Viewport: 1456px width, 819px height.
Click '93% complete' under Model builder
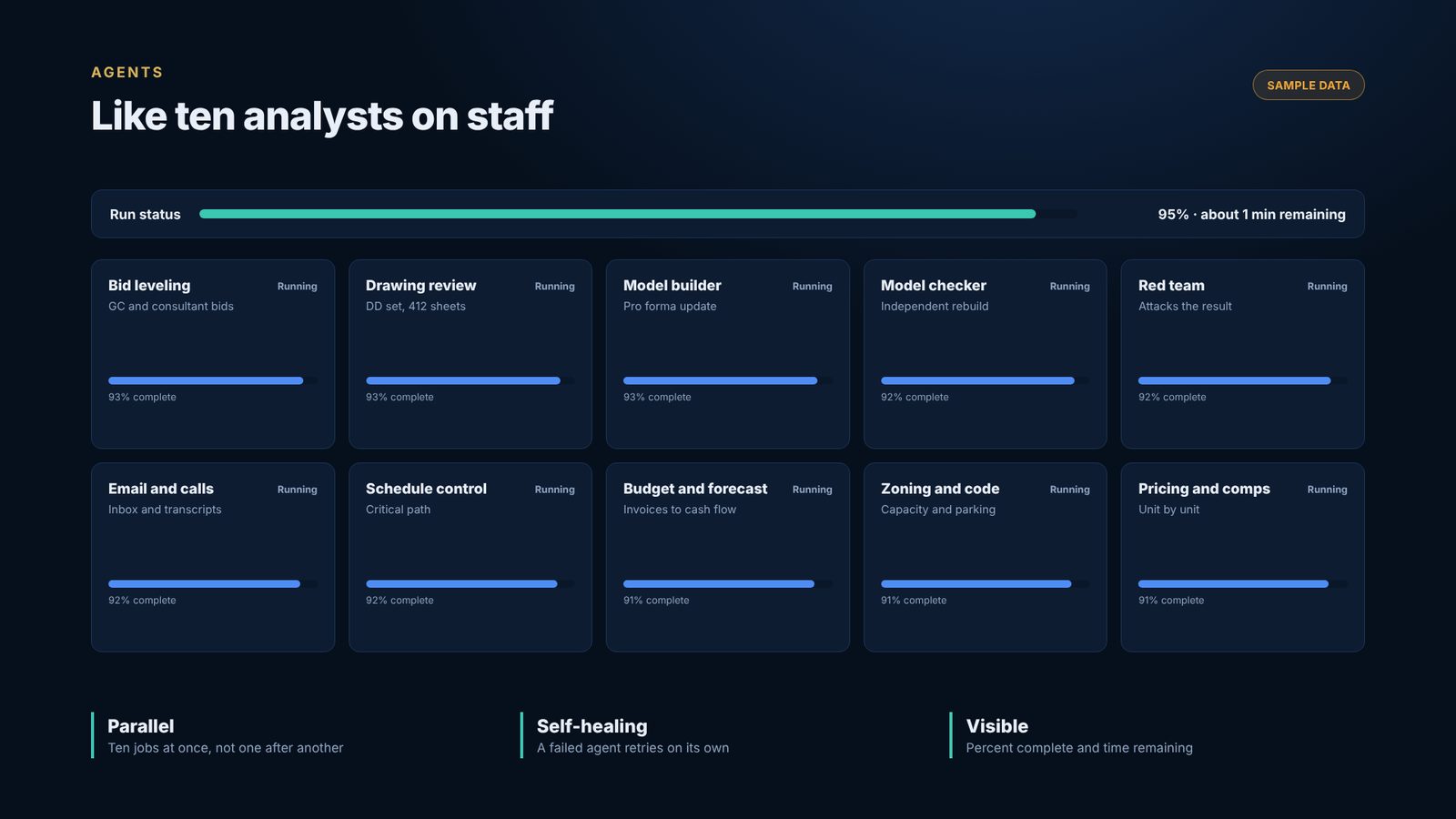657,397
